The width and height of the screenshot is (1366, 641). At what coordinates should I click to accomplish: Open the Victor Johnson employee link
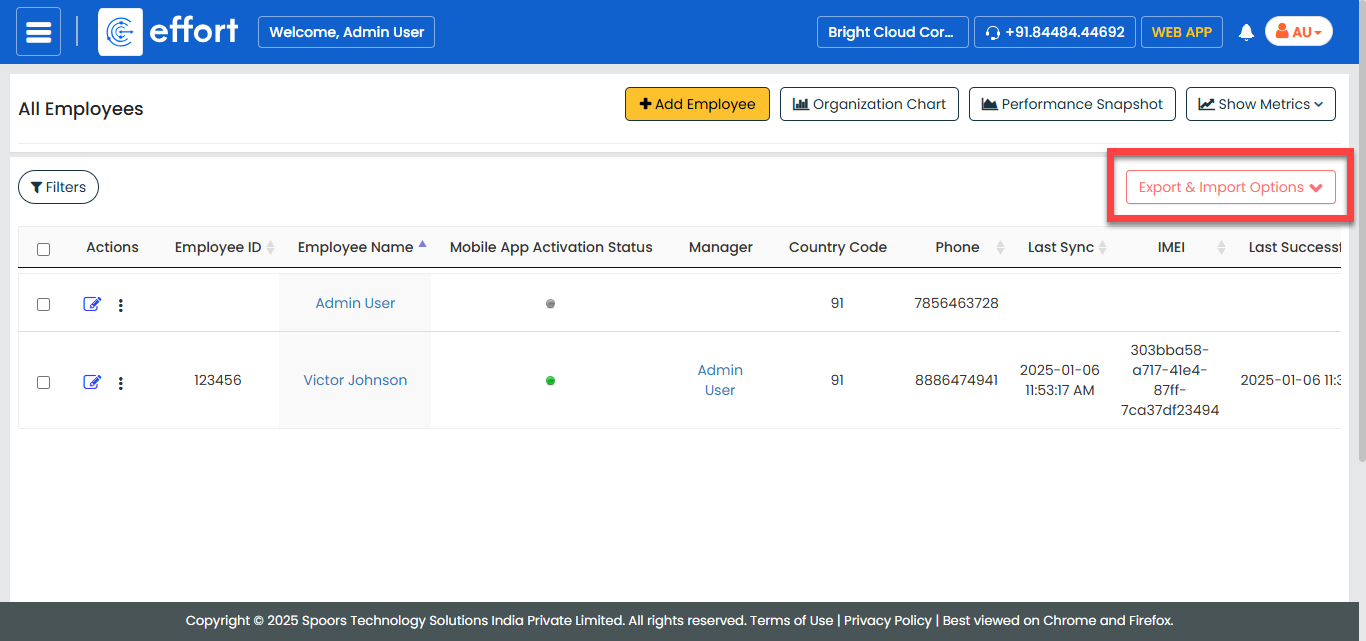[355, 380]
